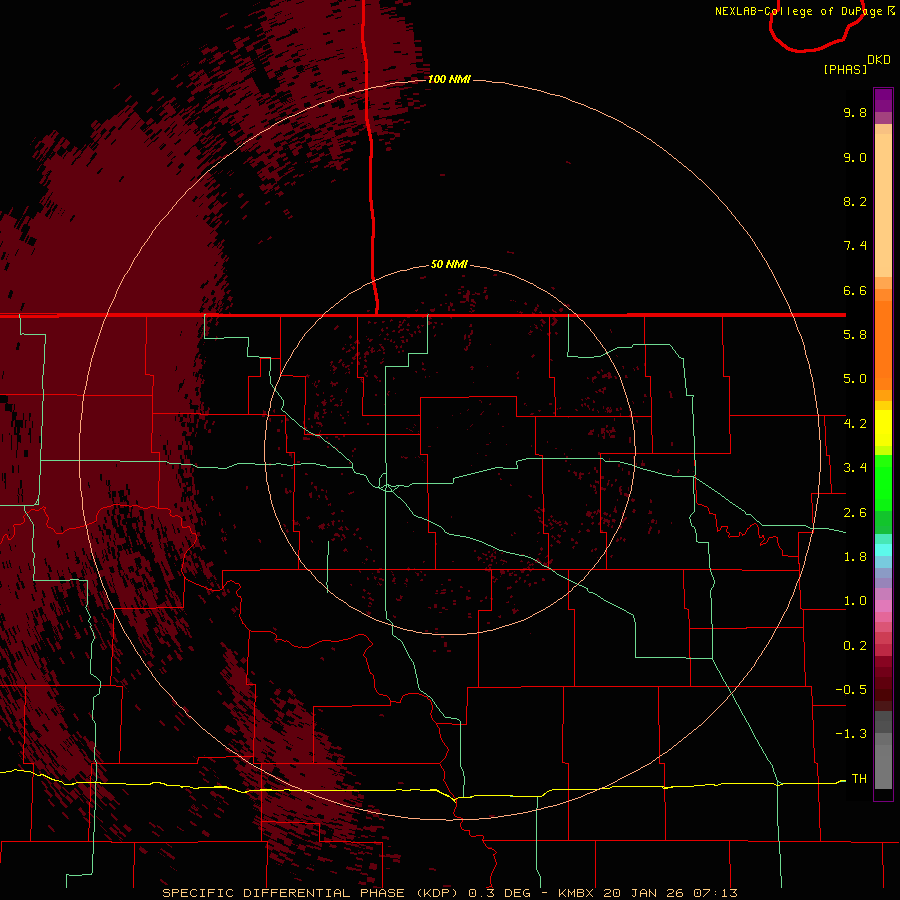The width and height of the screenshot is (900, 900).
Task: Click the TH label on the color scale
Action: [859, 778]
